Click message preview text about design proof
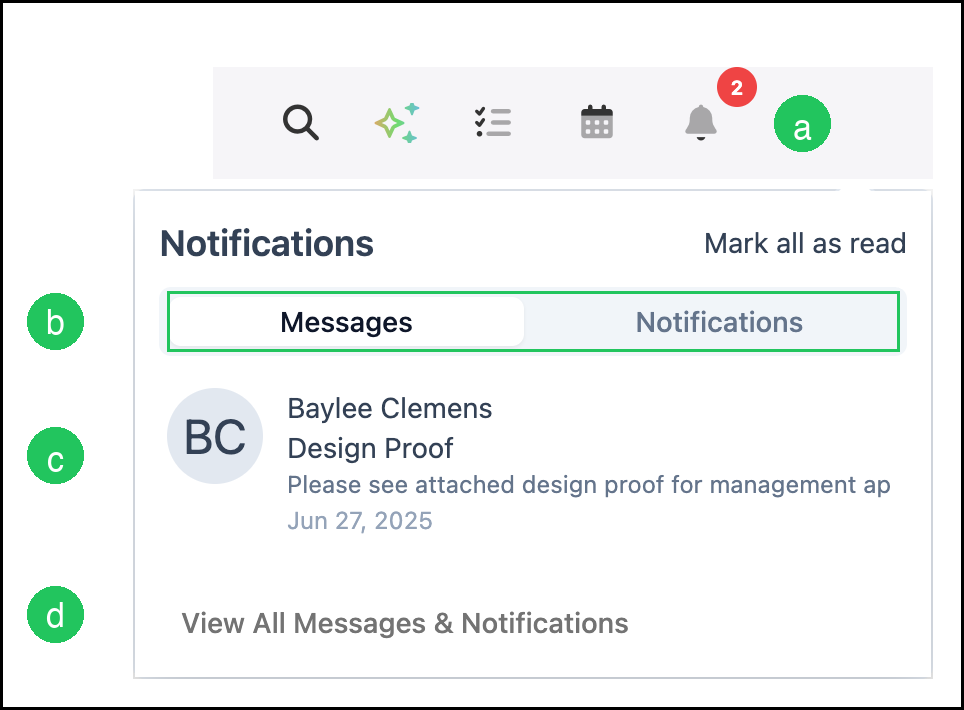This screenshot has width=964, height=710. (589, 485)
